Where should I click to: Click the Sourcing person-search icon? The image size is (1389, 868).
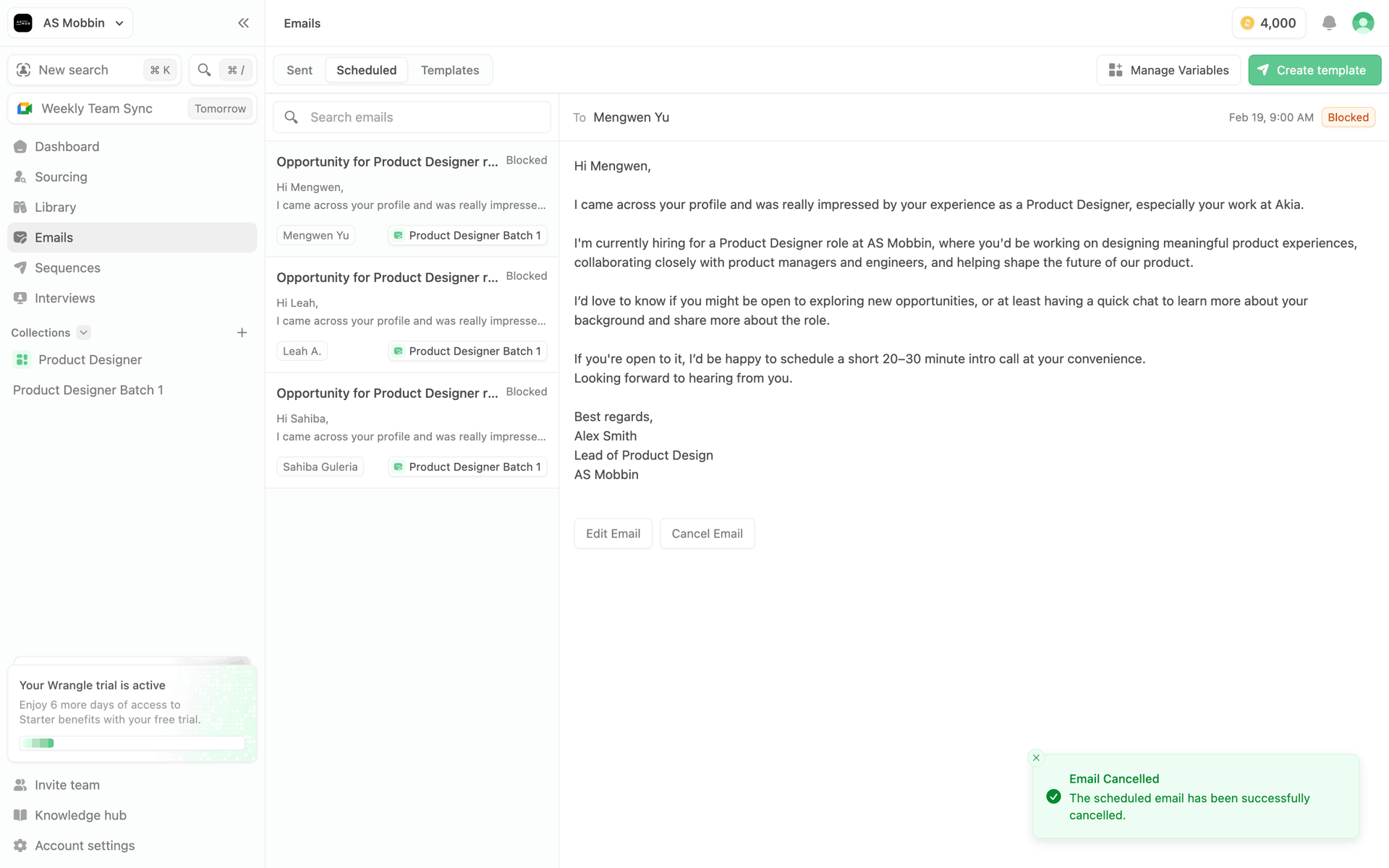[20, 177]
